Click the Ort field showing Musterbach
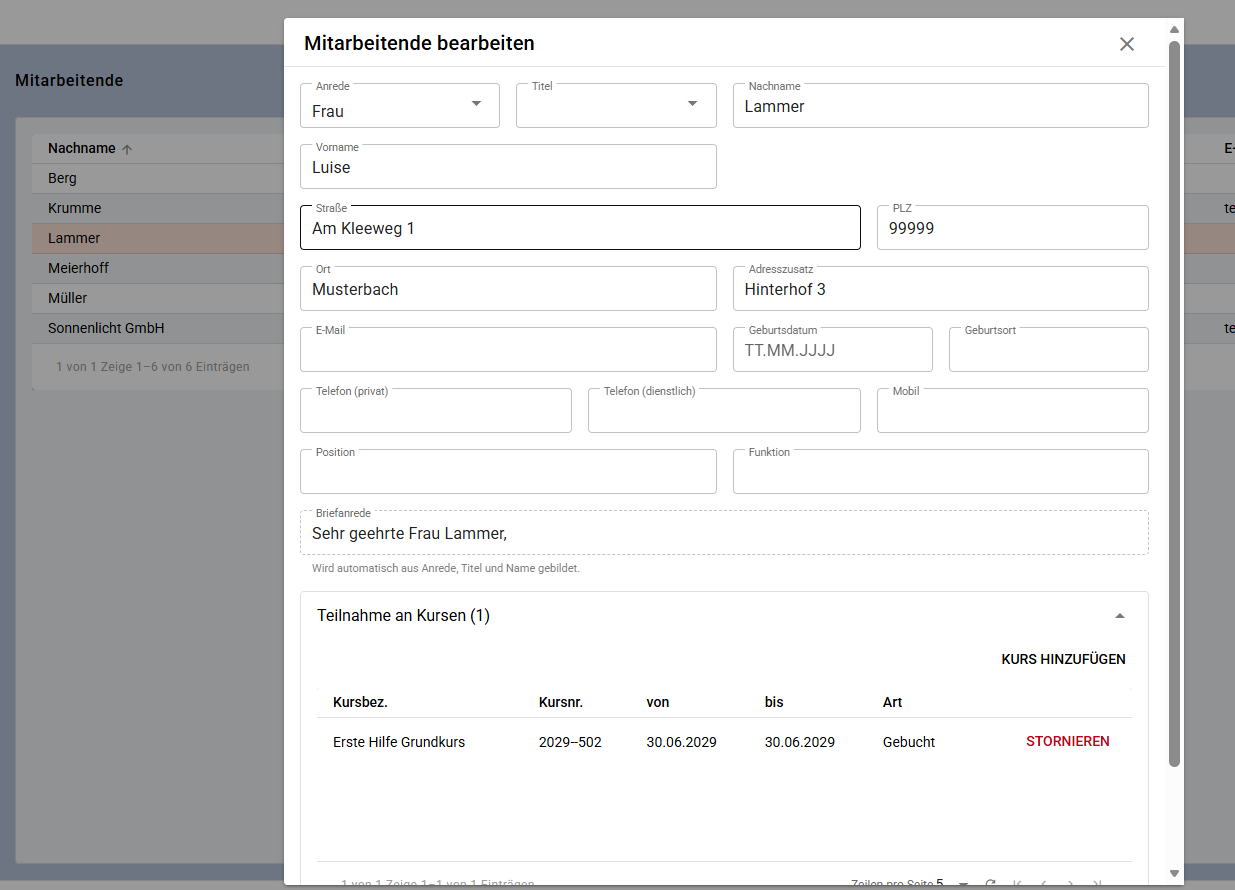 [x=508, y=289]
